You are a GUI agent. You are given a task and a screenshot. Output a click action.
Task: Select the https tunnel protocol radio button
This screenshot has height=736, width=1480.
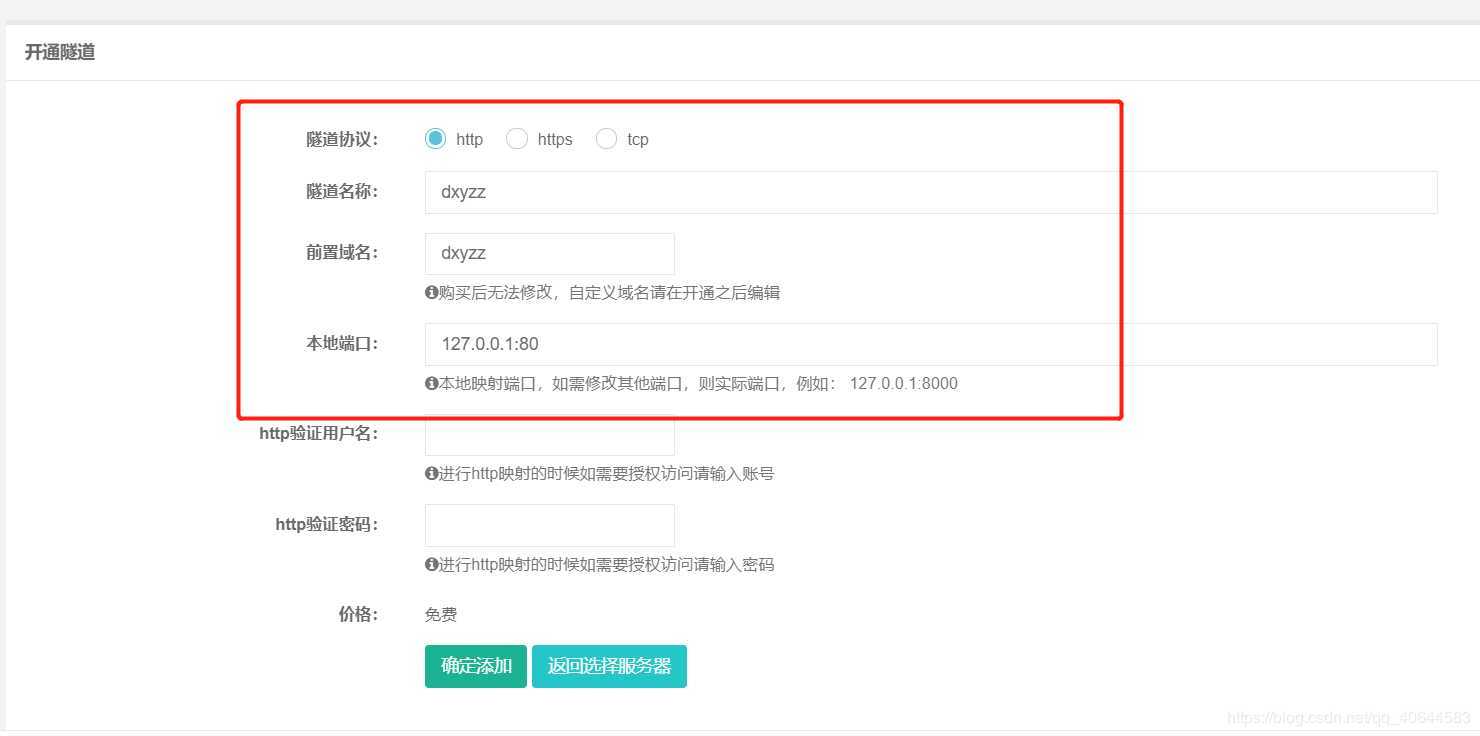pos(517,139)
